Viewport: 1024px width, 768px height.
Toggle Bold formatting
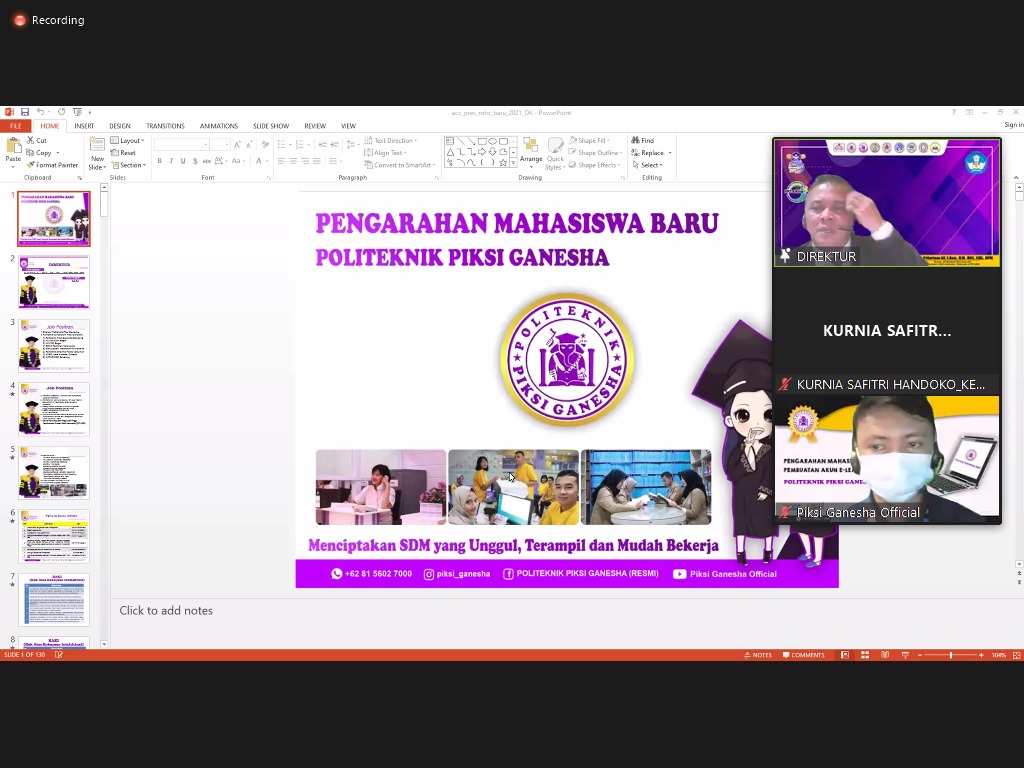pos(159,161)
